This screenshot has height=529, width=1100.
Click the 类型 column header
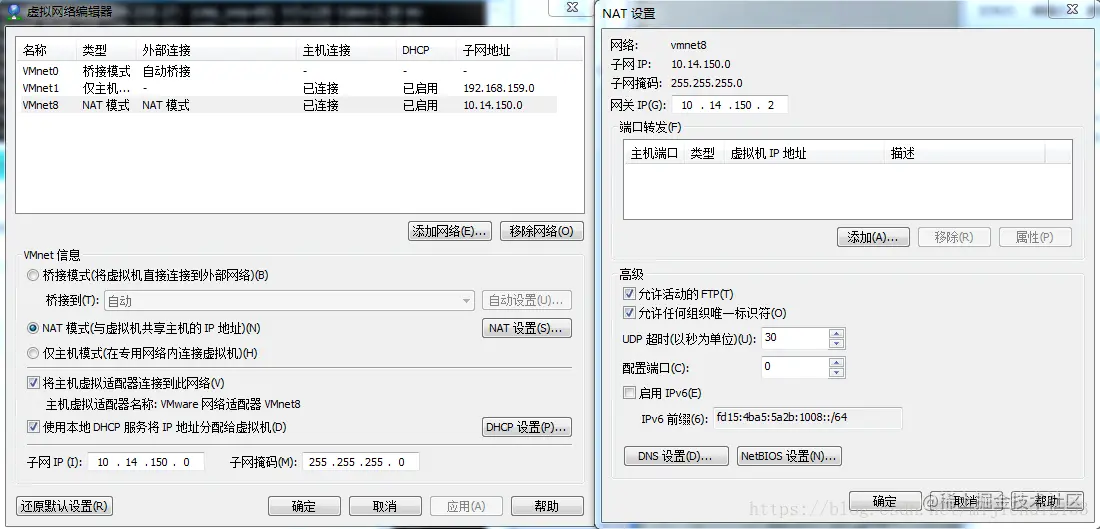click(105, 51)
